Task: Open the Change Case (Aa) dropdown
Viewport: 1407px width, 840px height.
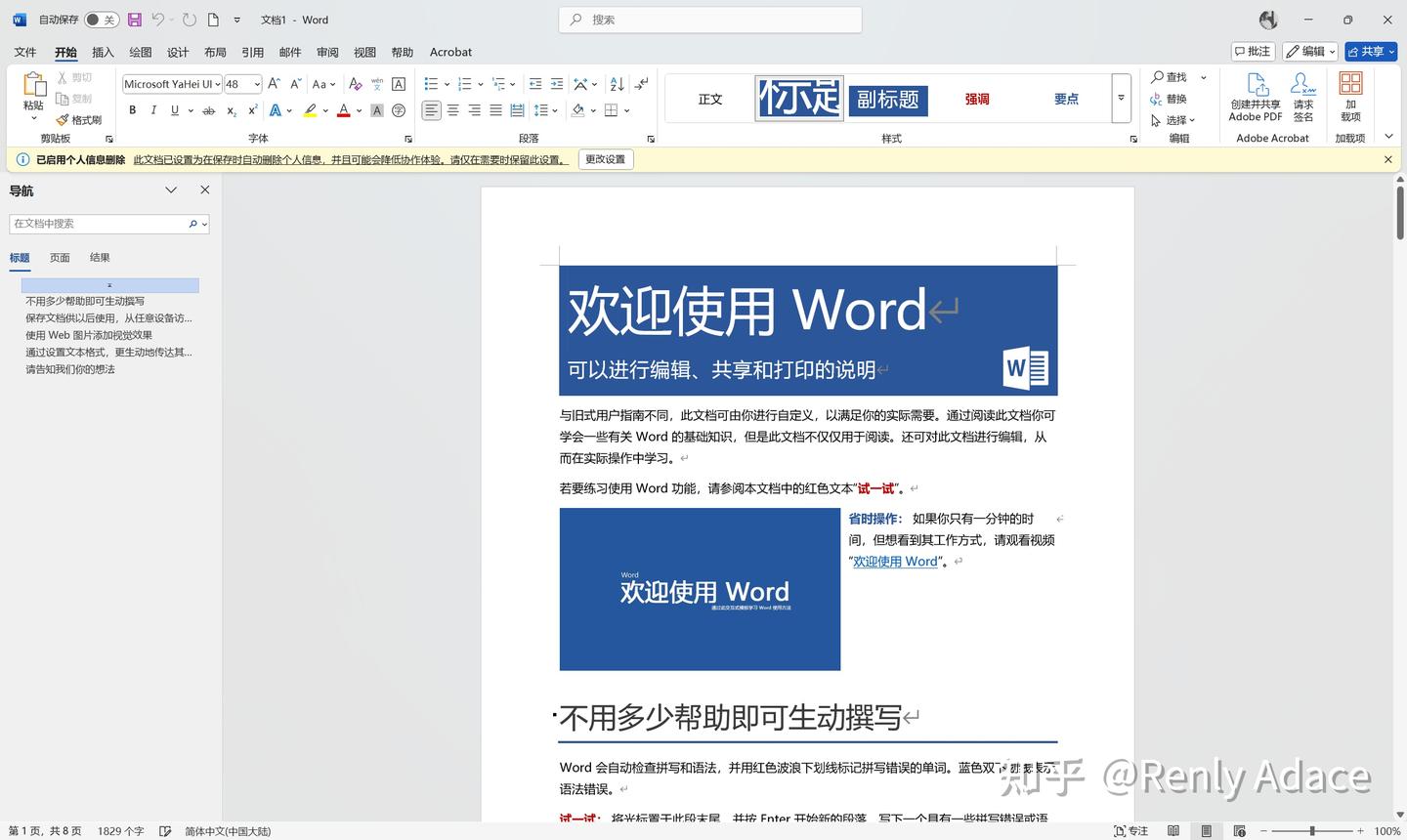Action: (324, 84)
